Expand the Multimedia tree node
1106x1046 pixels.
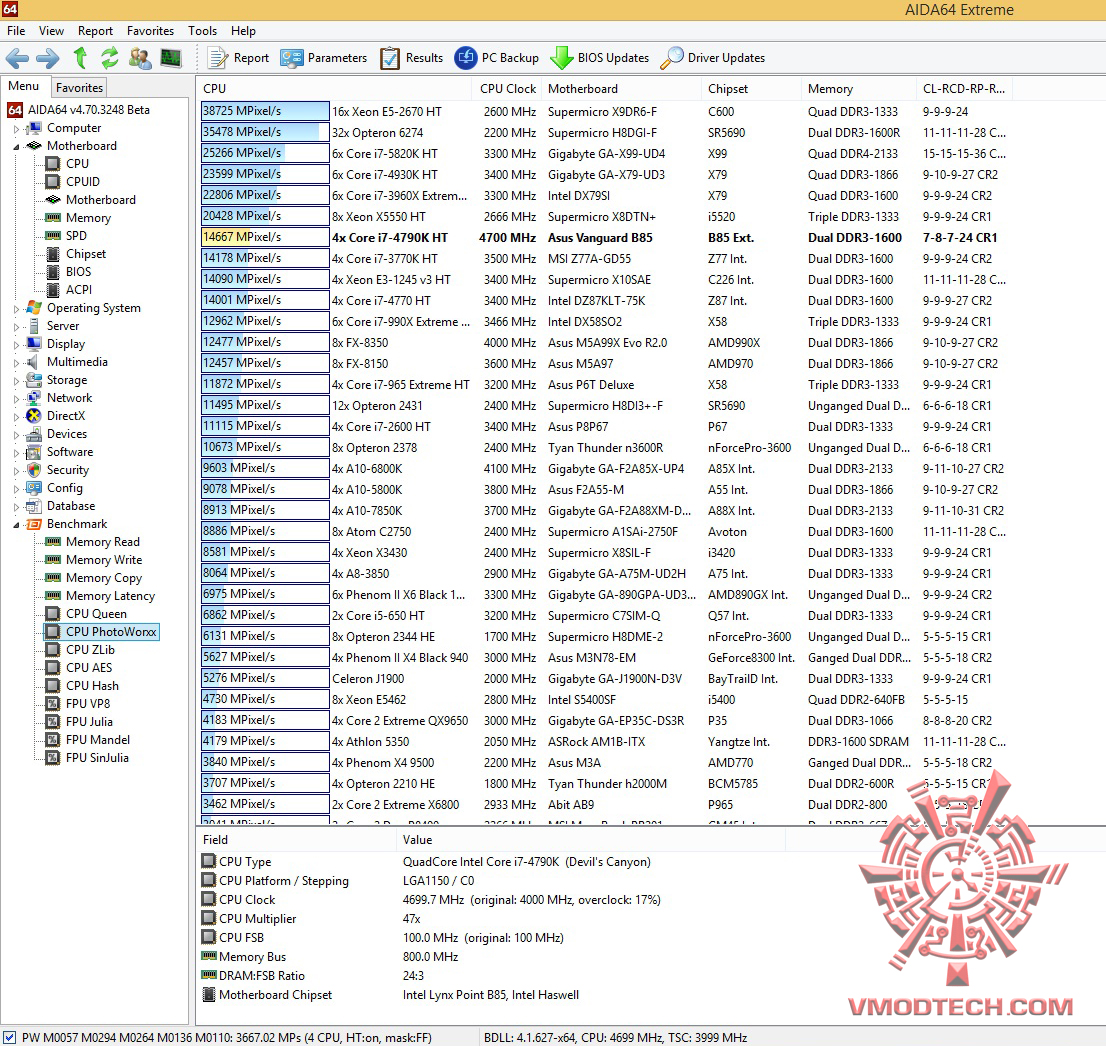coord(16,363)
